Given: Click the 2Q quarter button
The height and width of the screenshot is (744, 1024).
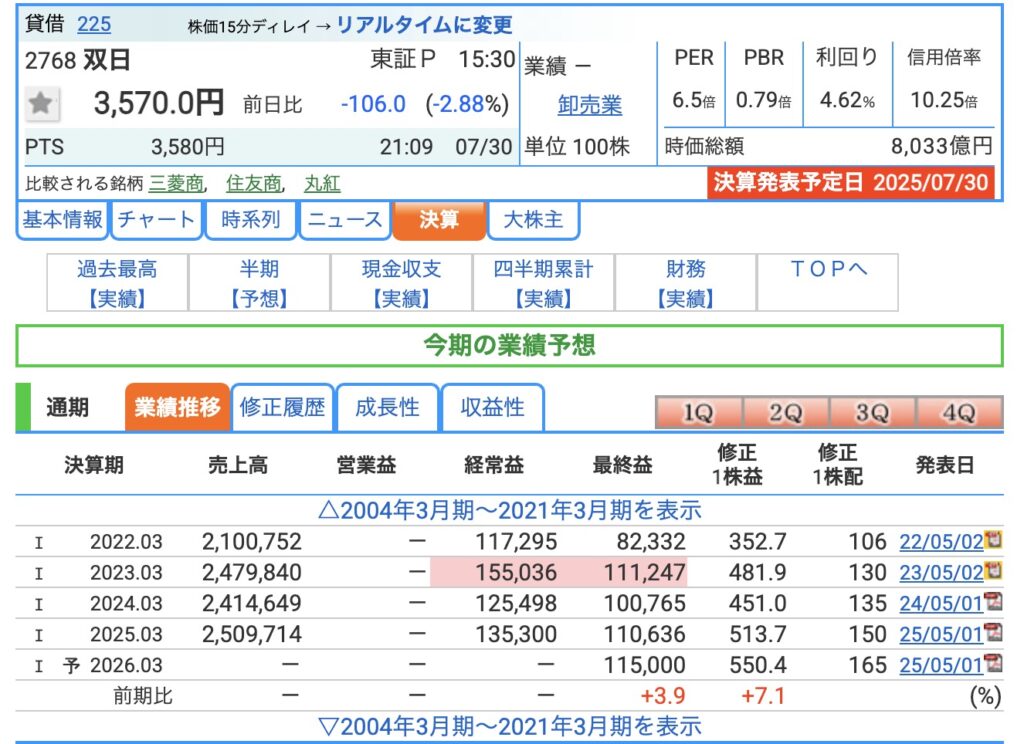Looking at the screenshot, I should click(785, 412).
